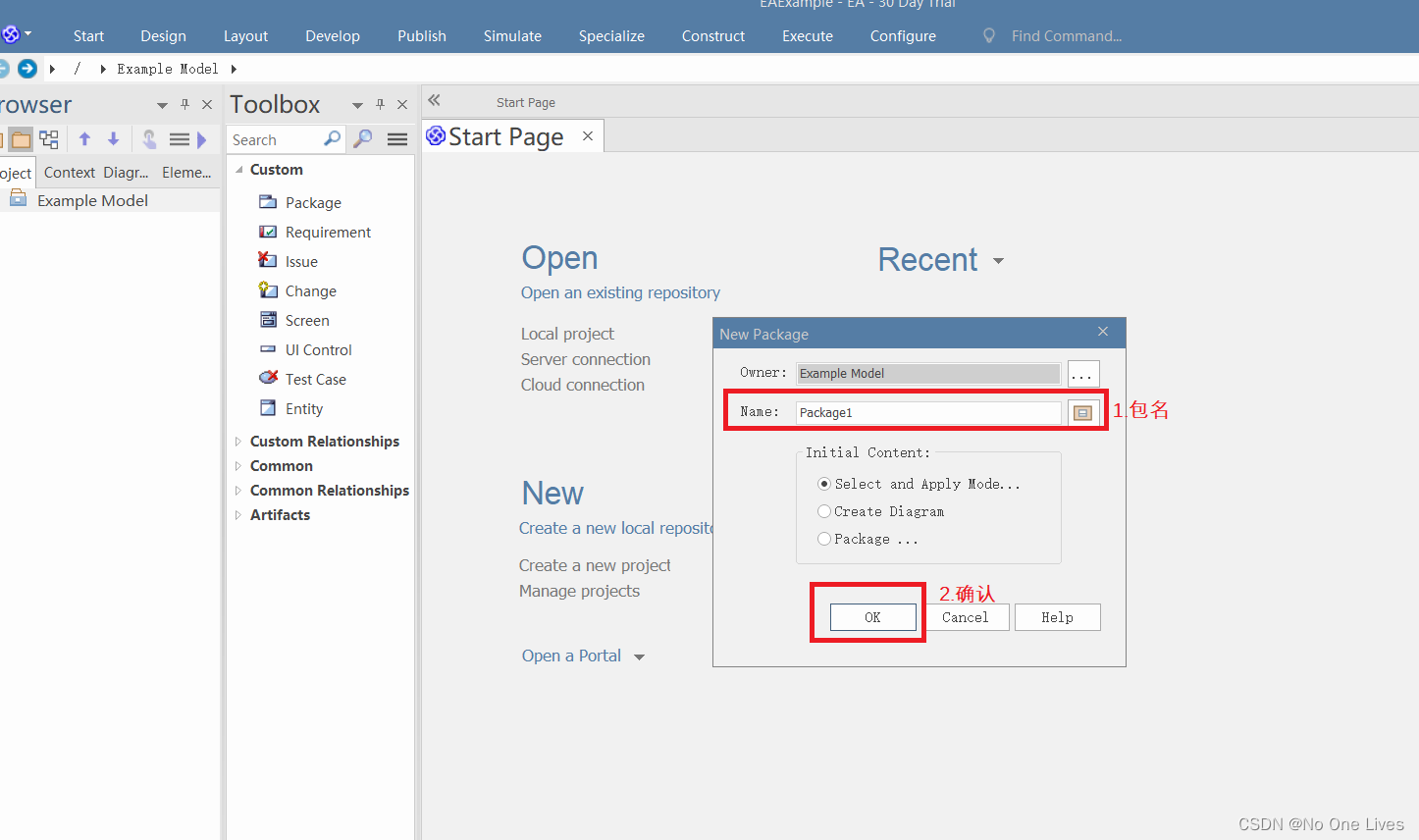
Task: Click the forward navigation arrow icon
Action: coord(27,69)
